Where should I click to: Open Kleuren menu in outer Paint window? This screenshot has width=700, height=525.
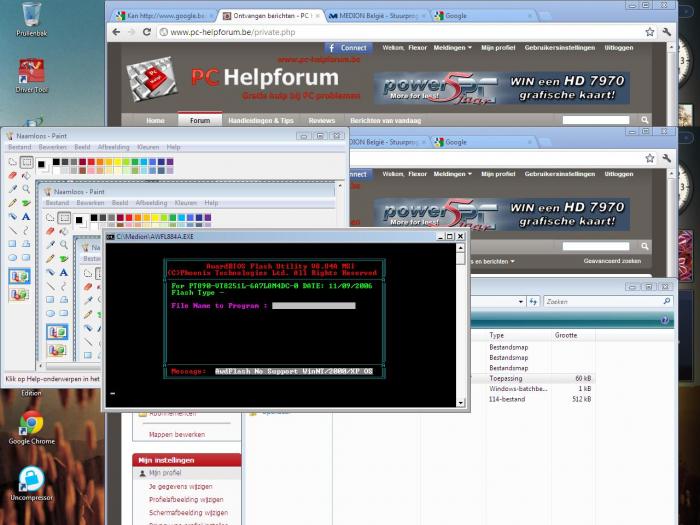click(x=148, y=147)
